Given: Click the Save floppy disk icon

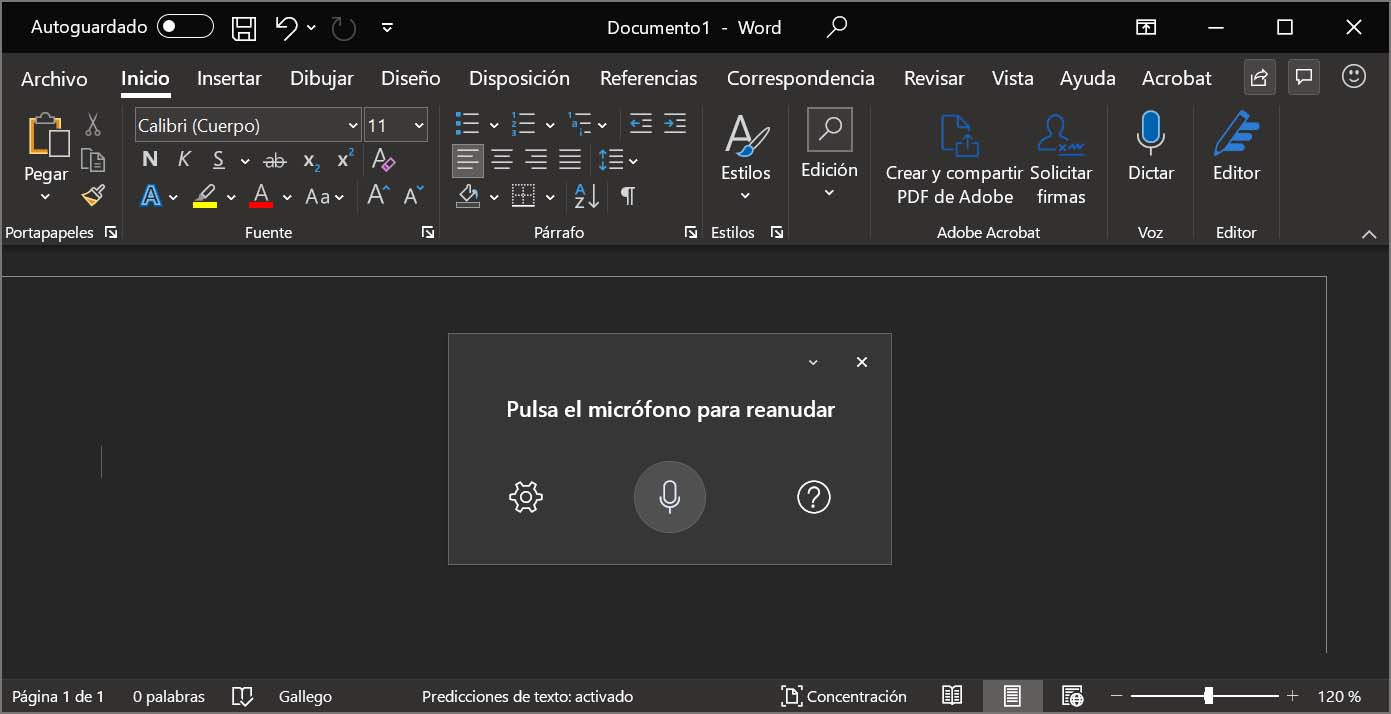Looking at the screenshot, I should (243, 28).
